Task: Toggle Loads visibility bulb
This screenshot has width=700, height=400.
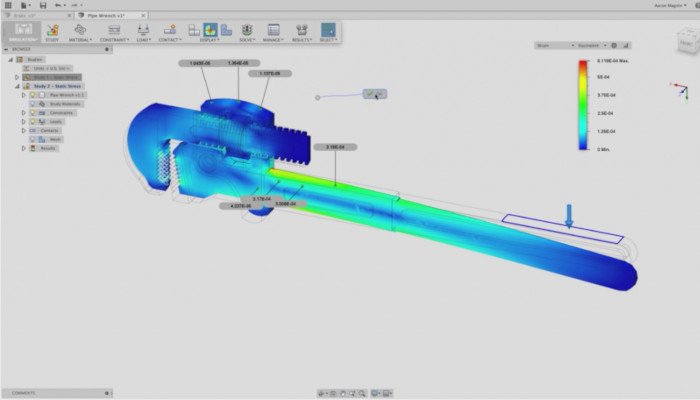Action: pos(33,121)
